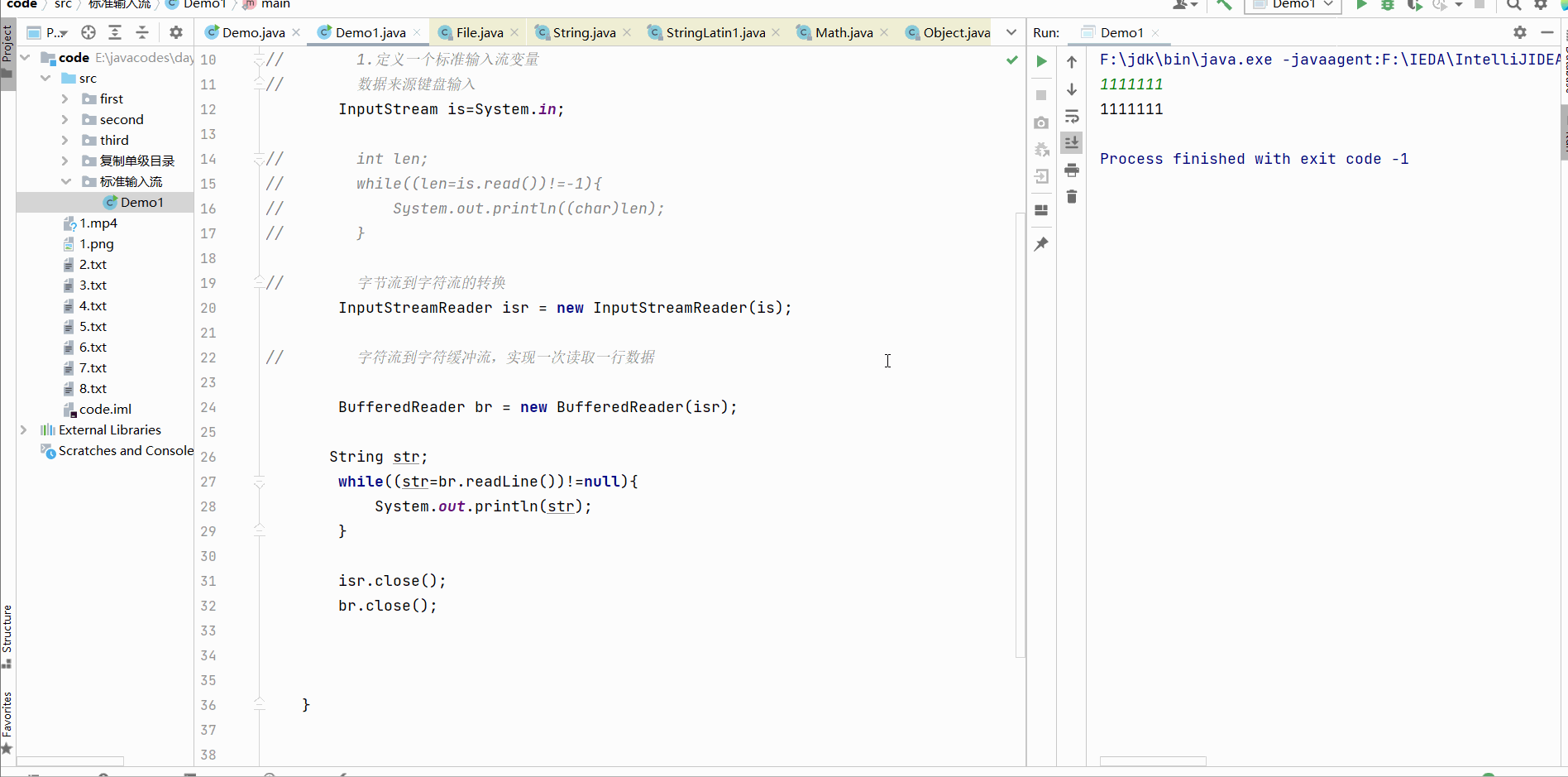The height and width of the screenshot is (777, 1568).
Task: Click the camera dump threads icon
Action: 1041,122
